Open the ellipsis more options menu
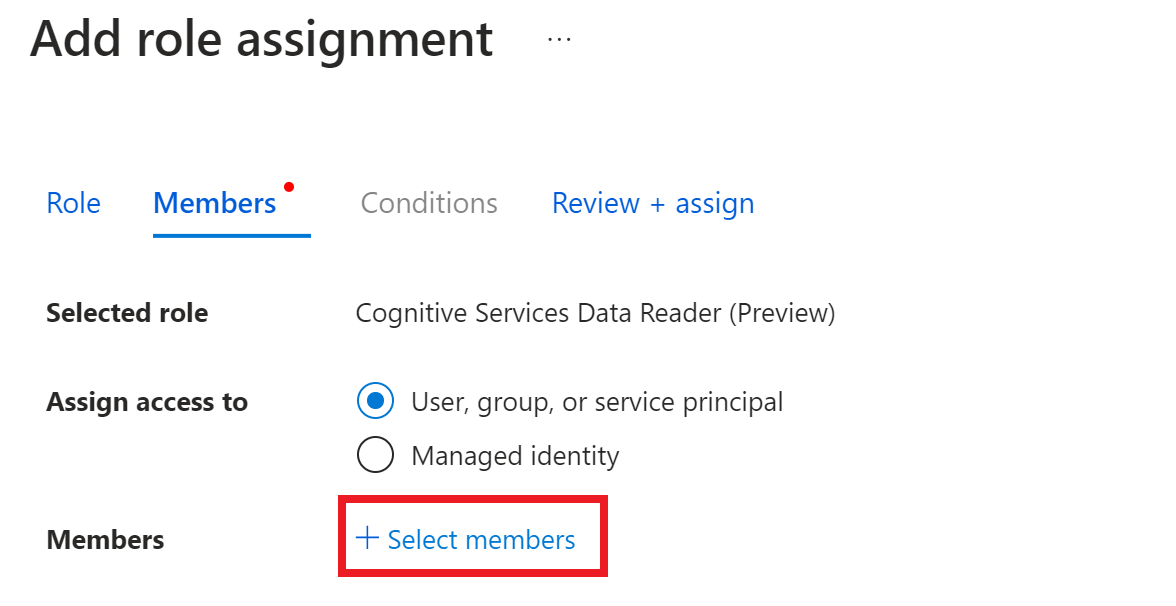 [x=559, y=39]
